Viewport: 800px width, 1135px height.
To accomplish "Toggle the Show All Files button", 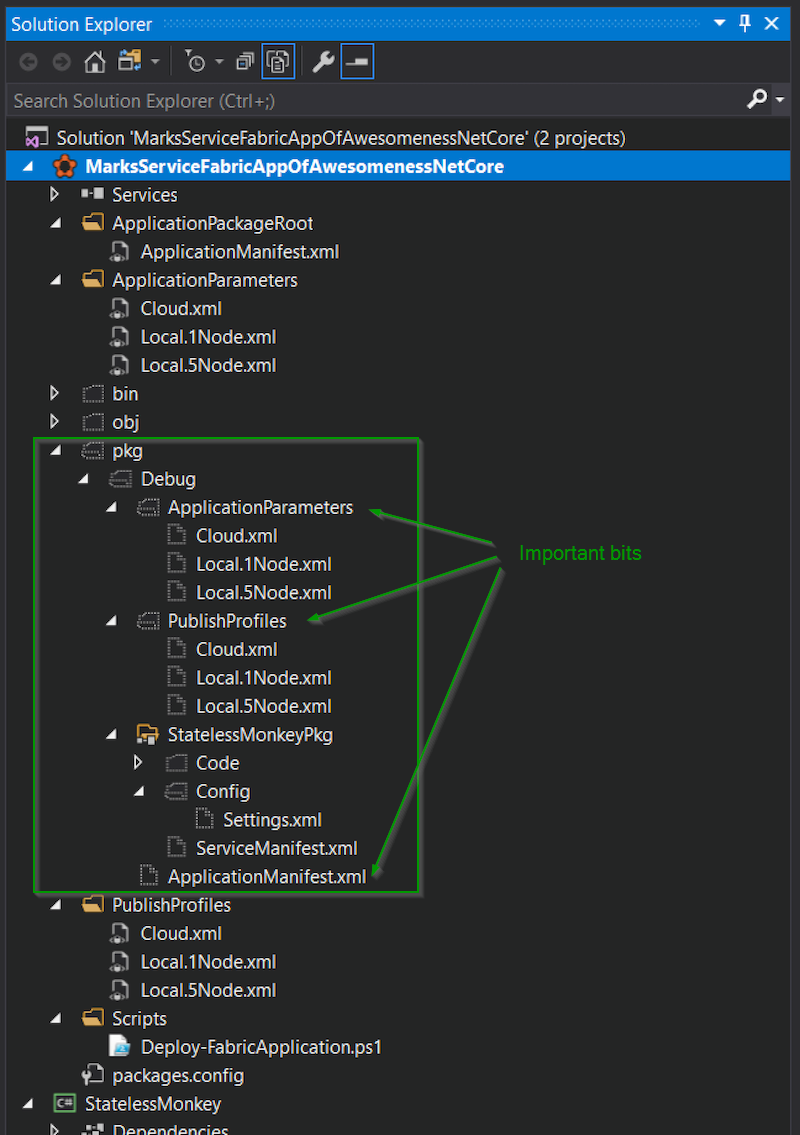I will point(278,62).
